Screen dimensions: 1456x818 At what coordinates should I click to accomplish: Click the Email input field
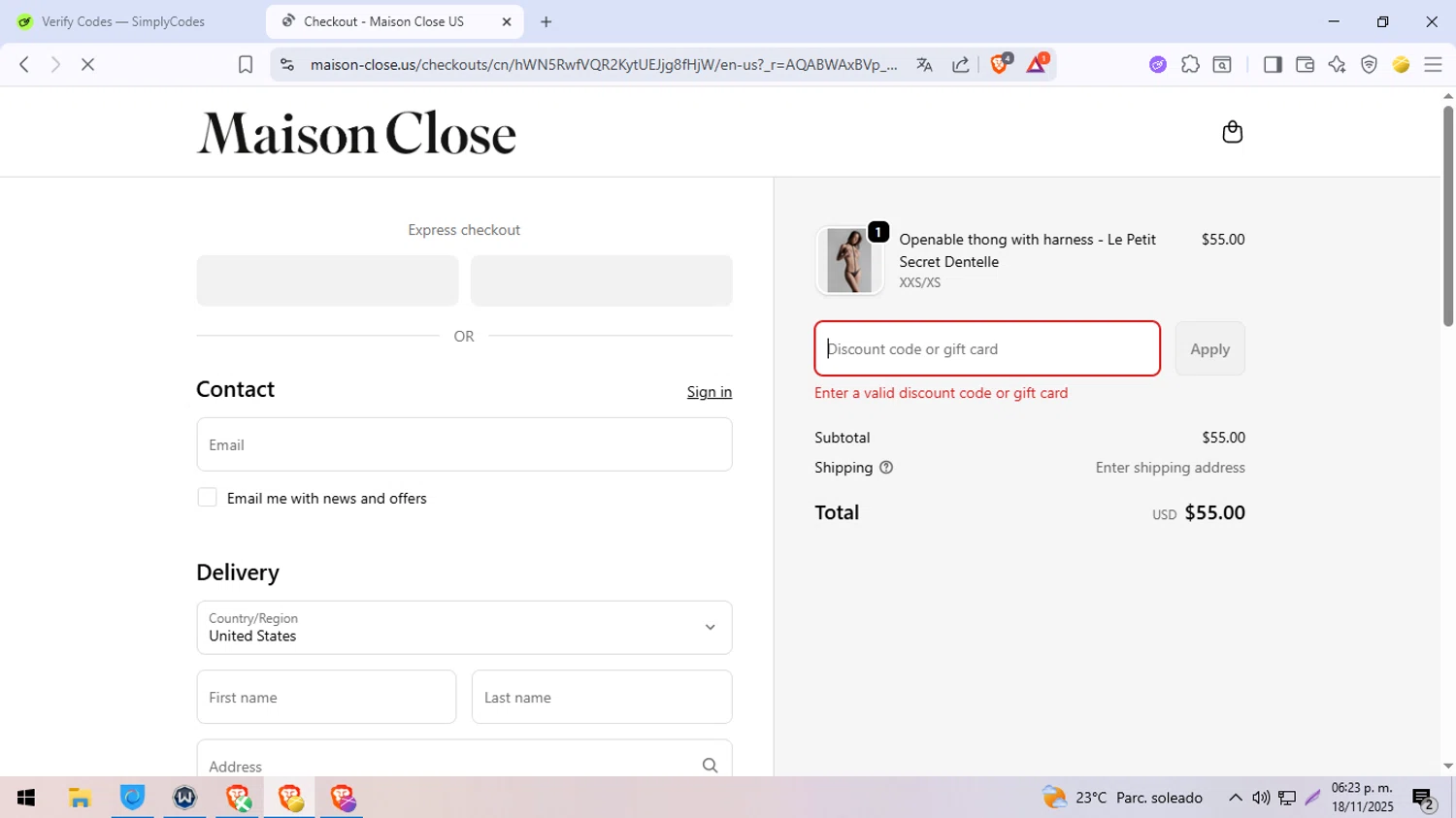click(464, 444)
